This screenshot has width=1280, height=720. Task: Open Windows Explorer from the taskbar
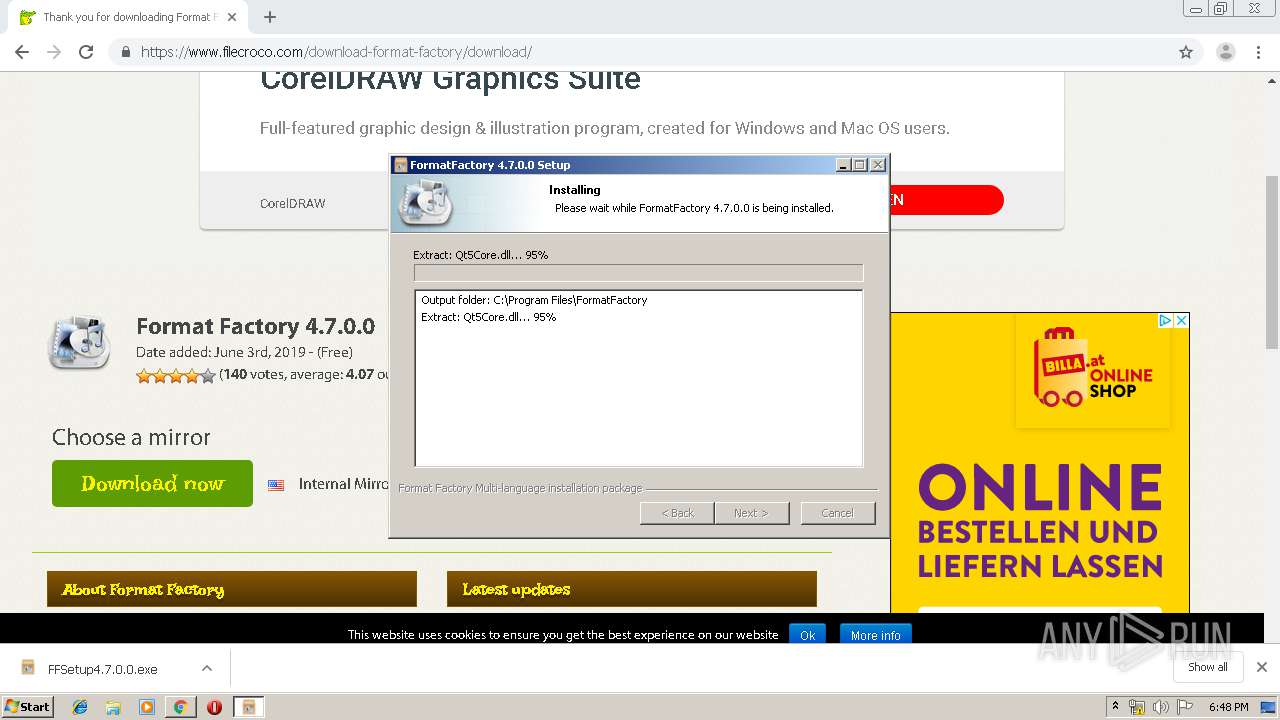(113, 707)
